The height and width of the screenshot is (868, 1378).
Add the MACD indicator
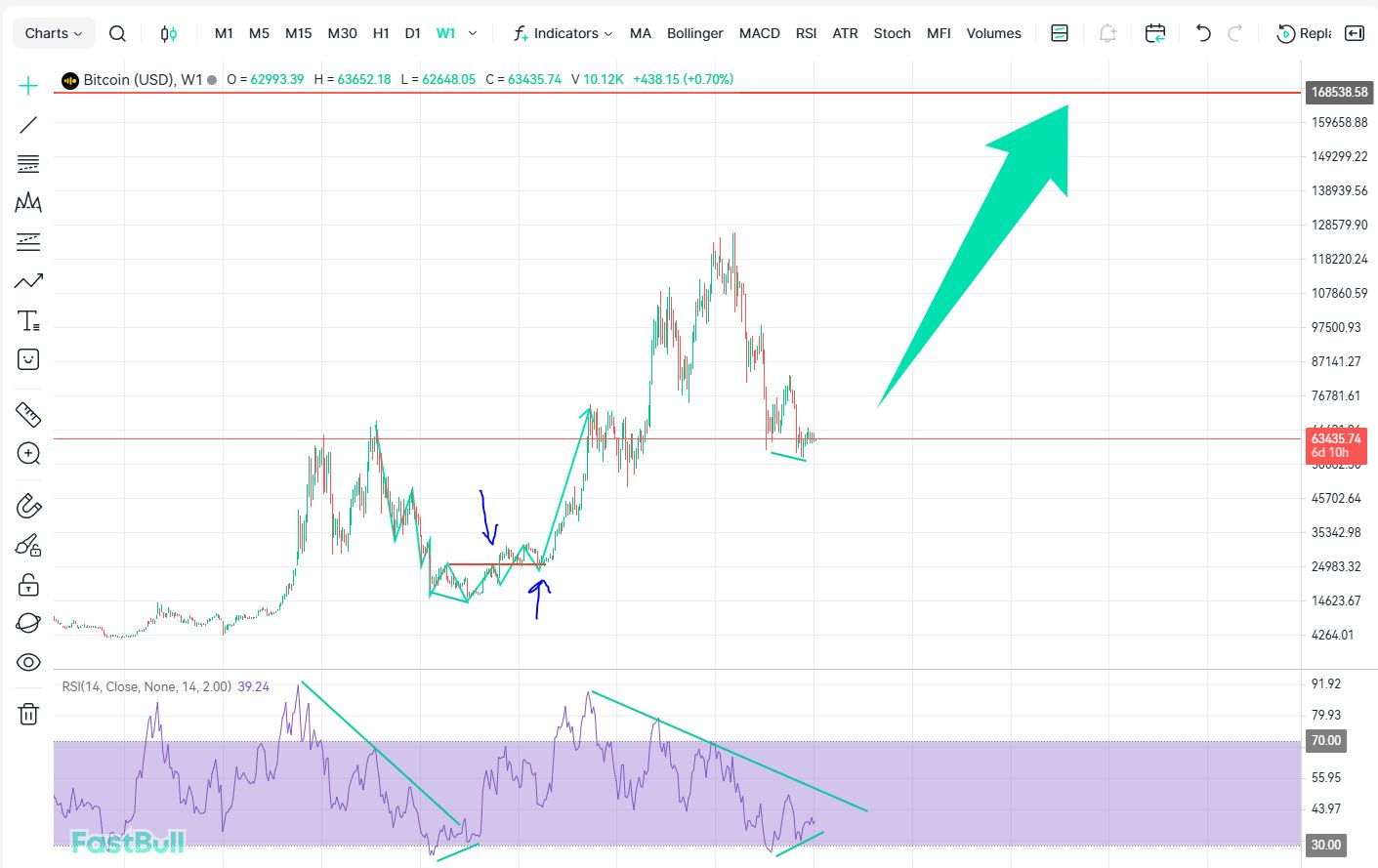pos(760,33)
